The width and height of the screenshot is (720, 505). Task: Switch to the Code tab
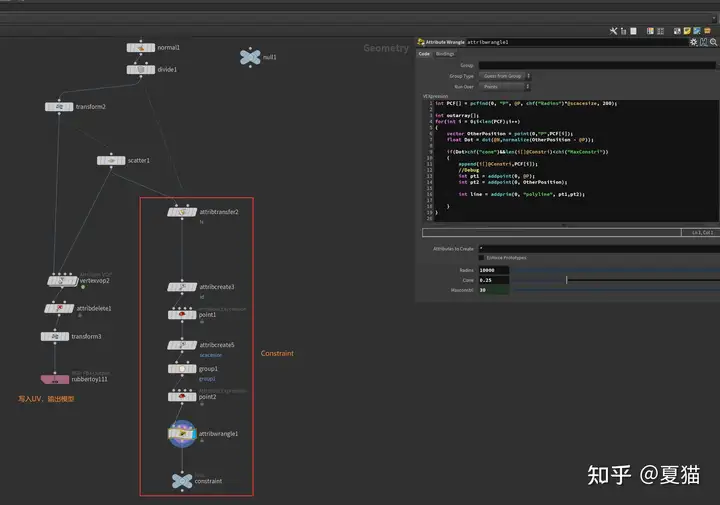tap(424, 54)
